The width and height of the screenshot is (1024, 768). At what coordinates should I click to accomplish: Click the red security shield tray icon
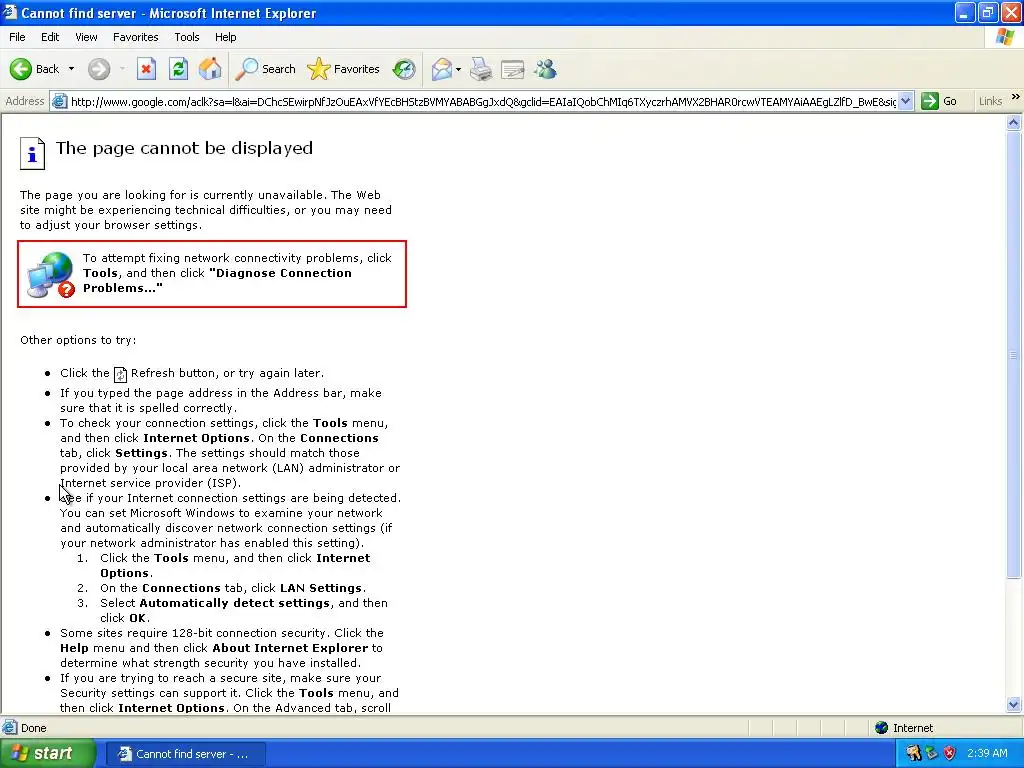(x=950, y=753)
